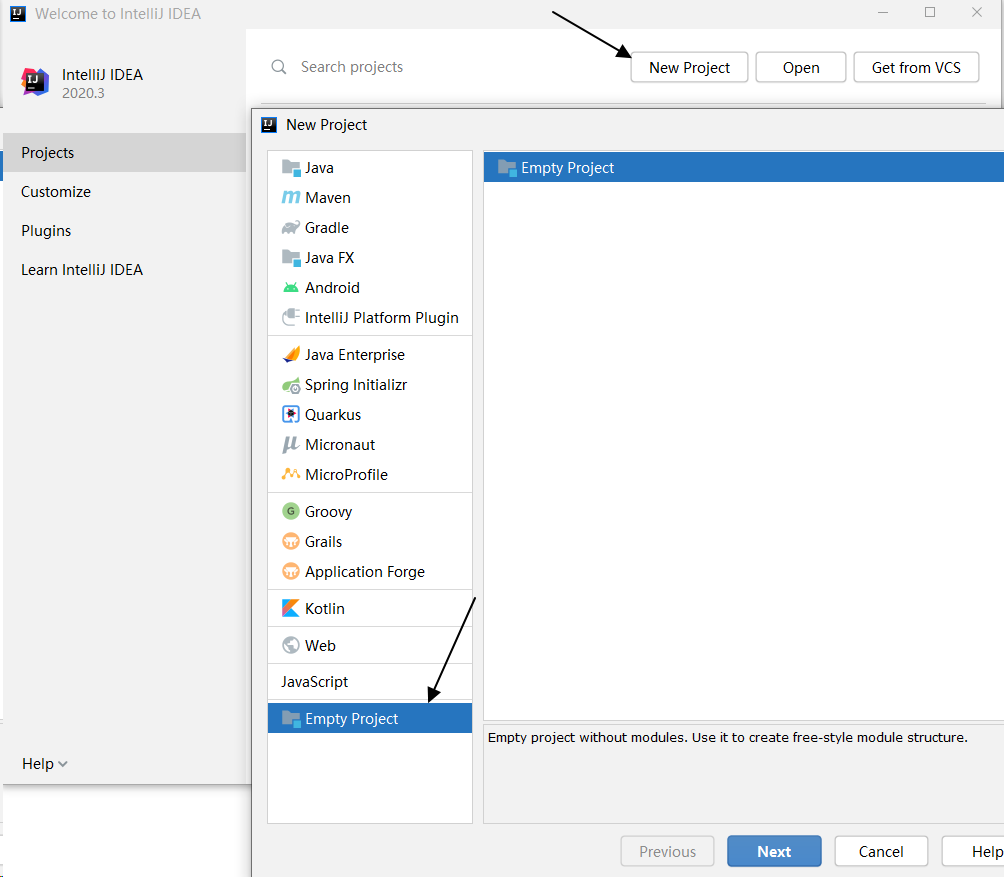This screenshot has height=877, width=1004.
Task: Click the Web globe icon
Action: pos(291,645)
